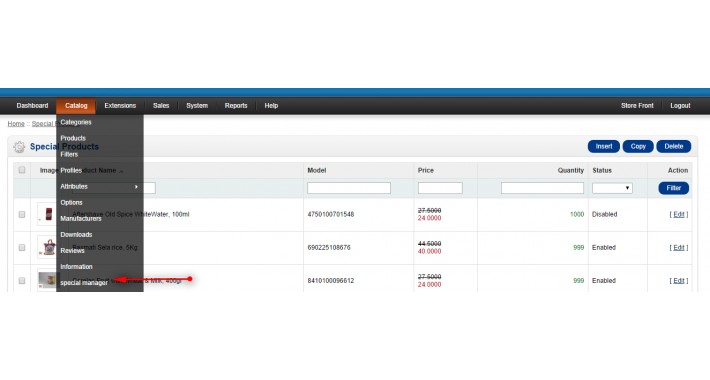Viewport: 710px width, 380px height.
Task: Click the Delete button
Action: [673, 146]
